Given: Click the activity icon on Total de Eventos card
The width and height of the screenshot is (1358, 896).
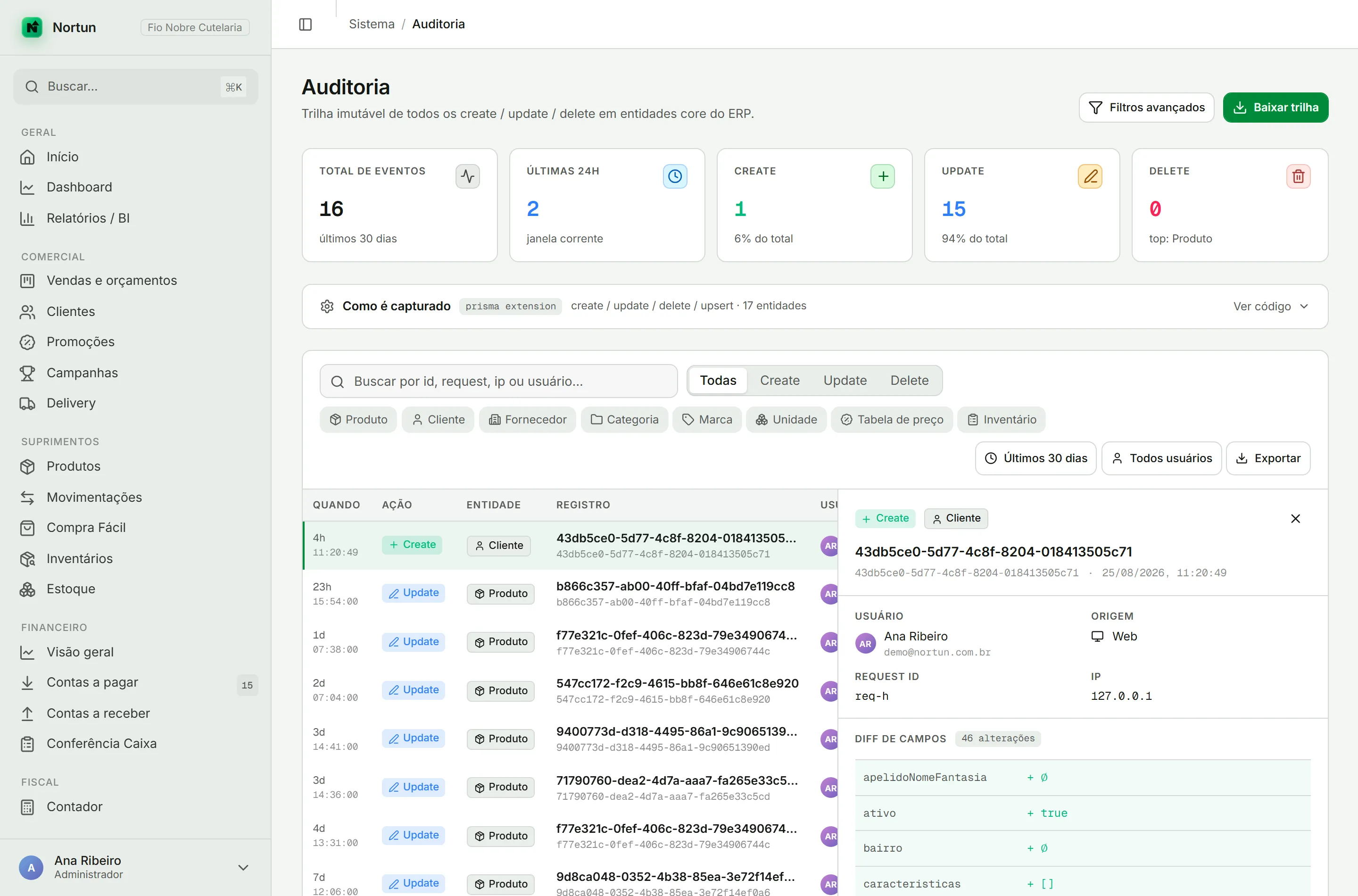Looking at the screenshot, I should 467,176.
